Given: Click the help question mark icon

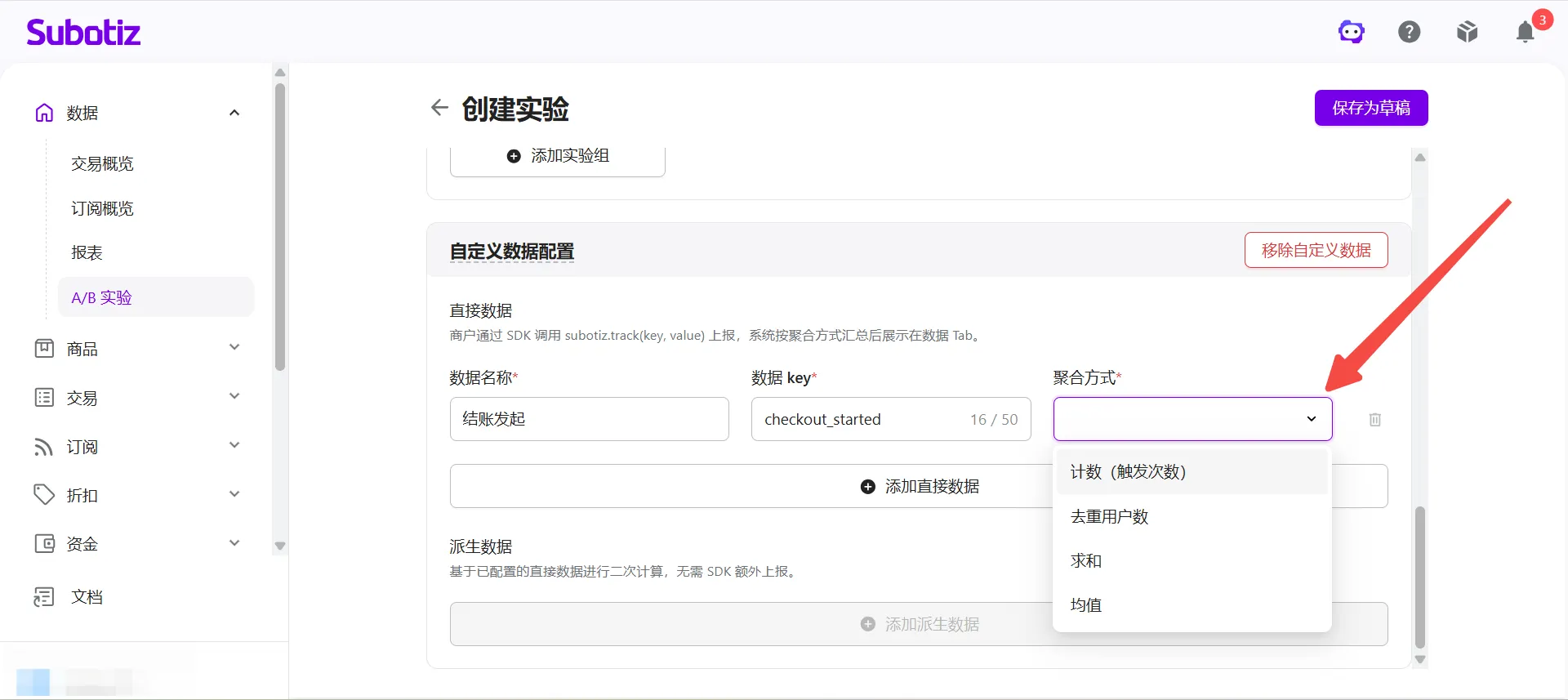Looking at the screenshot, I should click(1410, 32).
